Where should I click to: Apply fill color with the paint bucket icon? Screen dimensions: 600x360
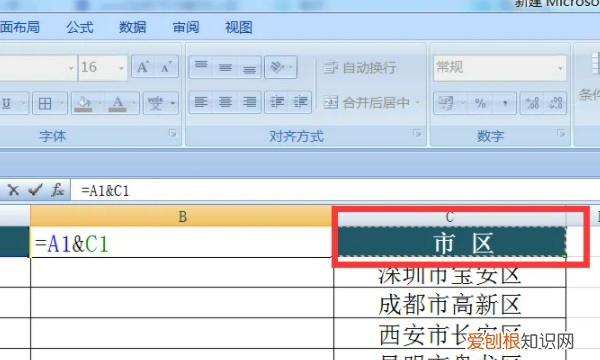point(84,103)
